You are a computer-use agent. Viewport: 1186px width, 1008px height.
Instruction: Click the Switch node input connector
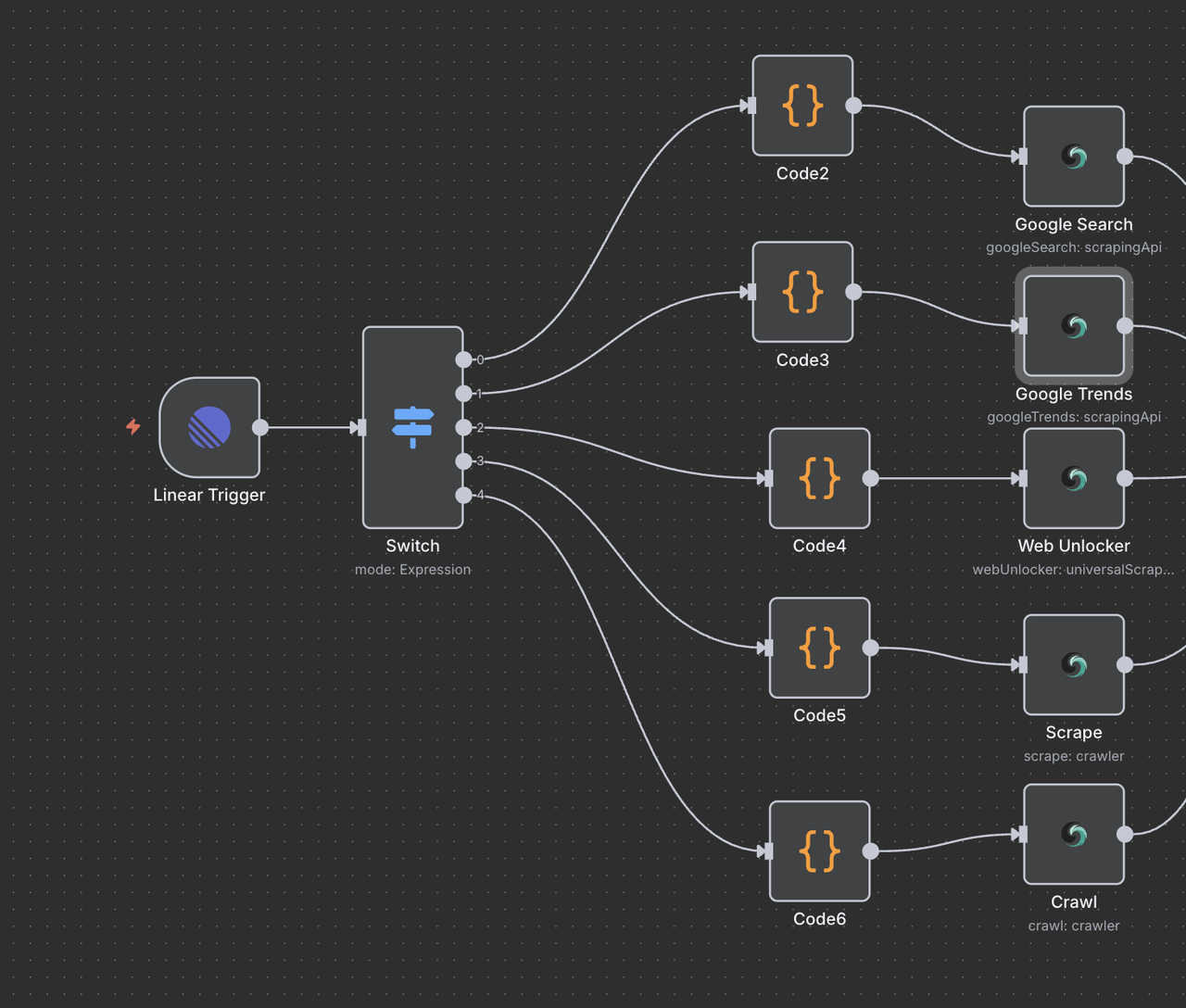click(x=361, y=427)
